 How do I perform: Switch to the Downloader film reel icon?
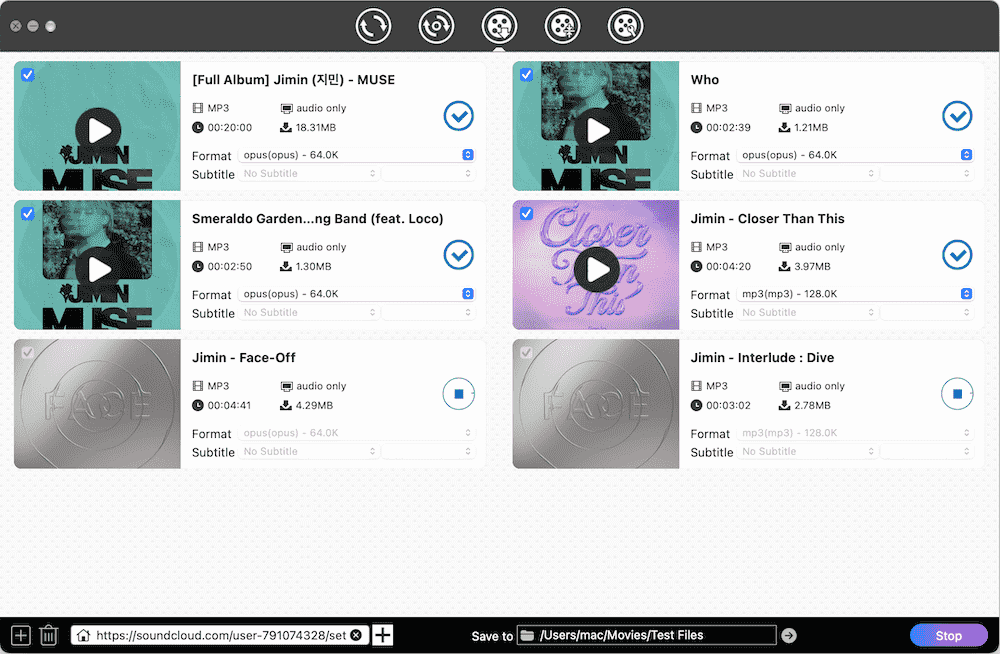(499, 26)
